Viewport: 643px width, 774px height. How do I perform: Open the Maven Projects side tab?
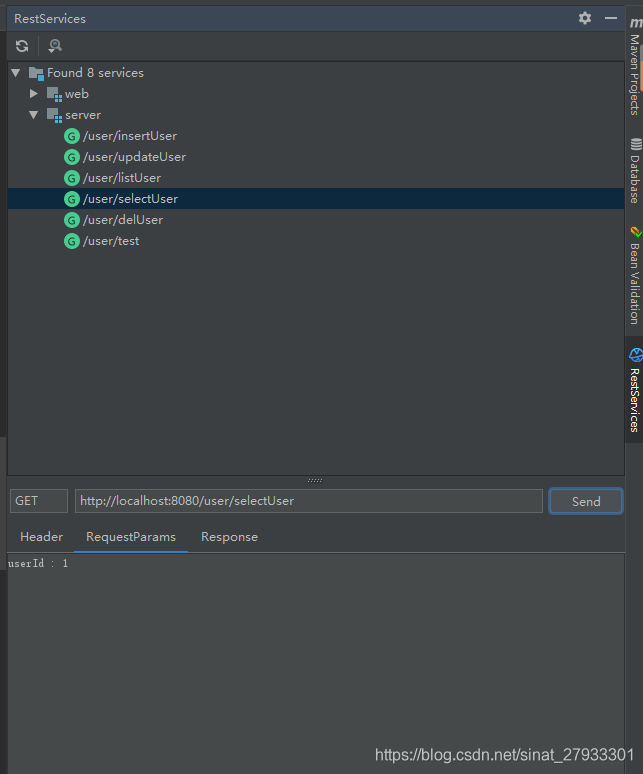635,75
